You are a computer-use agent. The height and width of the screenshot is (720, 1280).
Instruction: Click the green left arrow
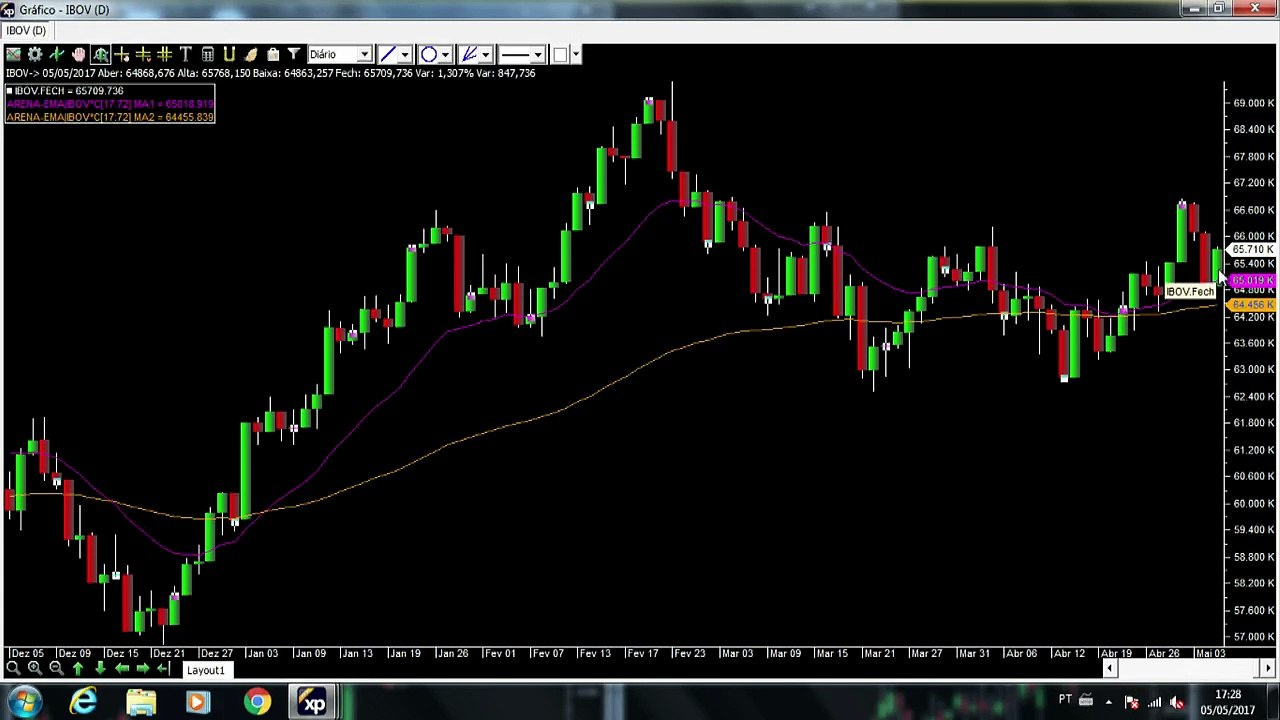click(x=122, y=668)
